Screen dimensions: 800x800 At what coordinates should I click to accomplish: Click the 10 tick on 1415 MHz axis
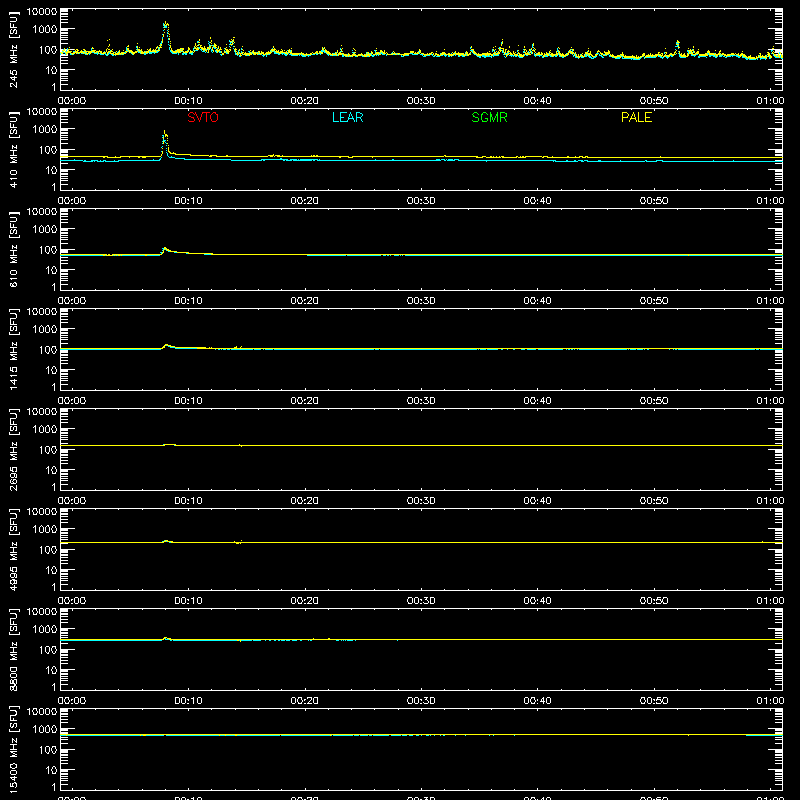point(51,370)
